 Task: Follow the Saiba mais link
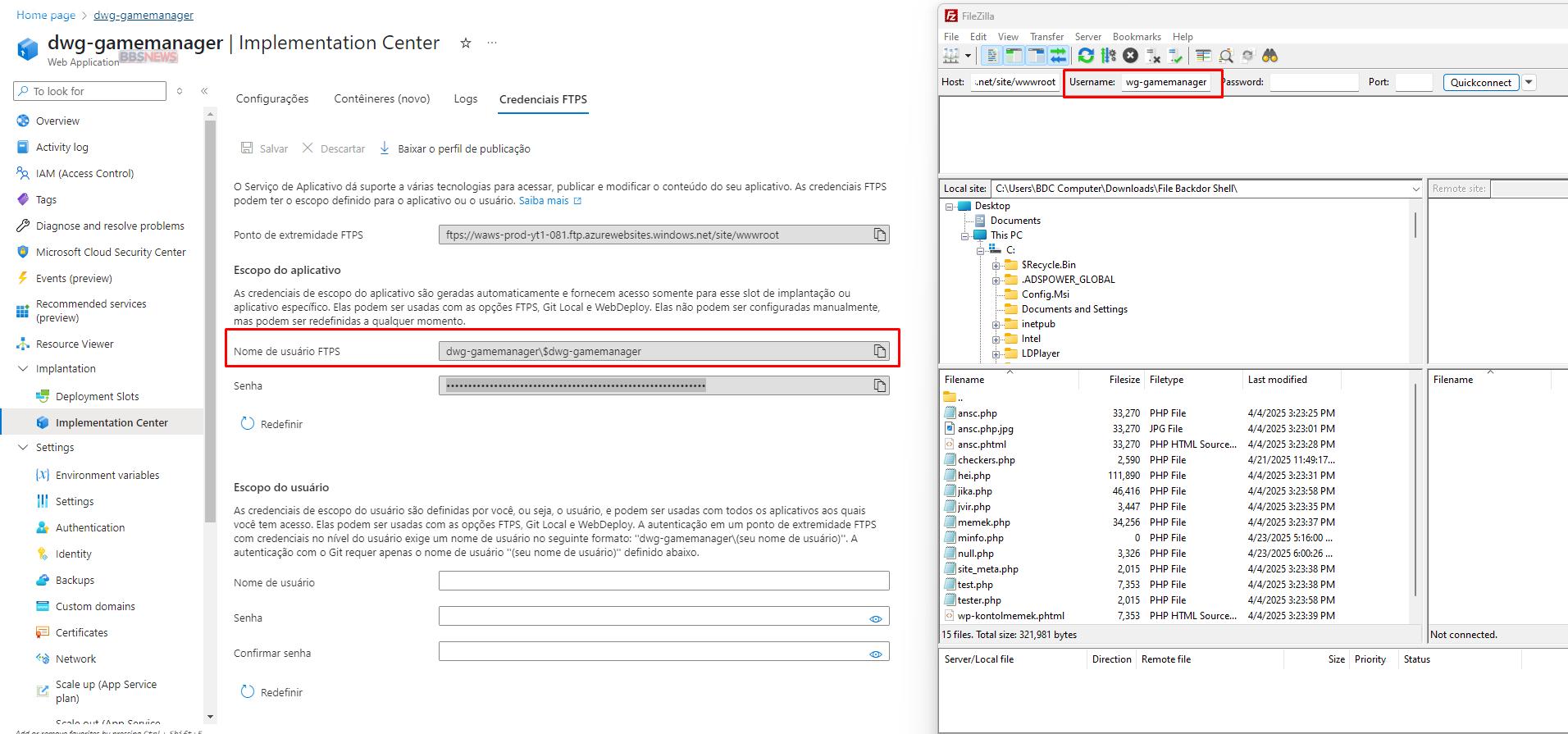(544, 201)
